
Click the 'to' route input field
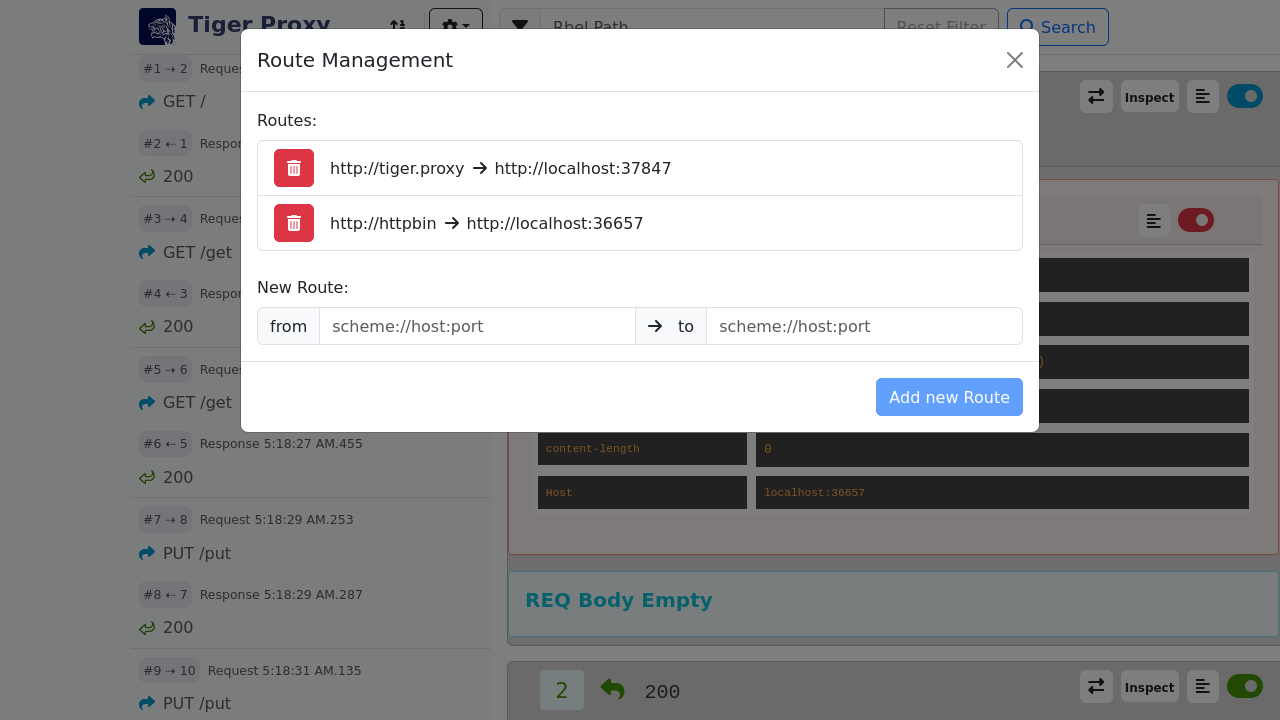pyautogui.click(x=864, y=326)
